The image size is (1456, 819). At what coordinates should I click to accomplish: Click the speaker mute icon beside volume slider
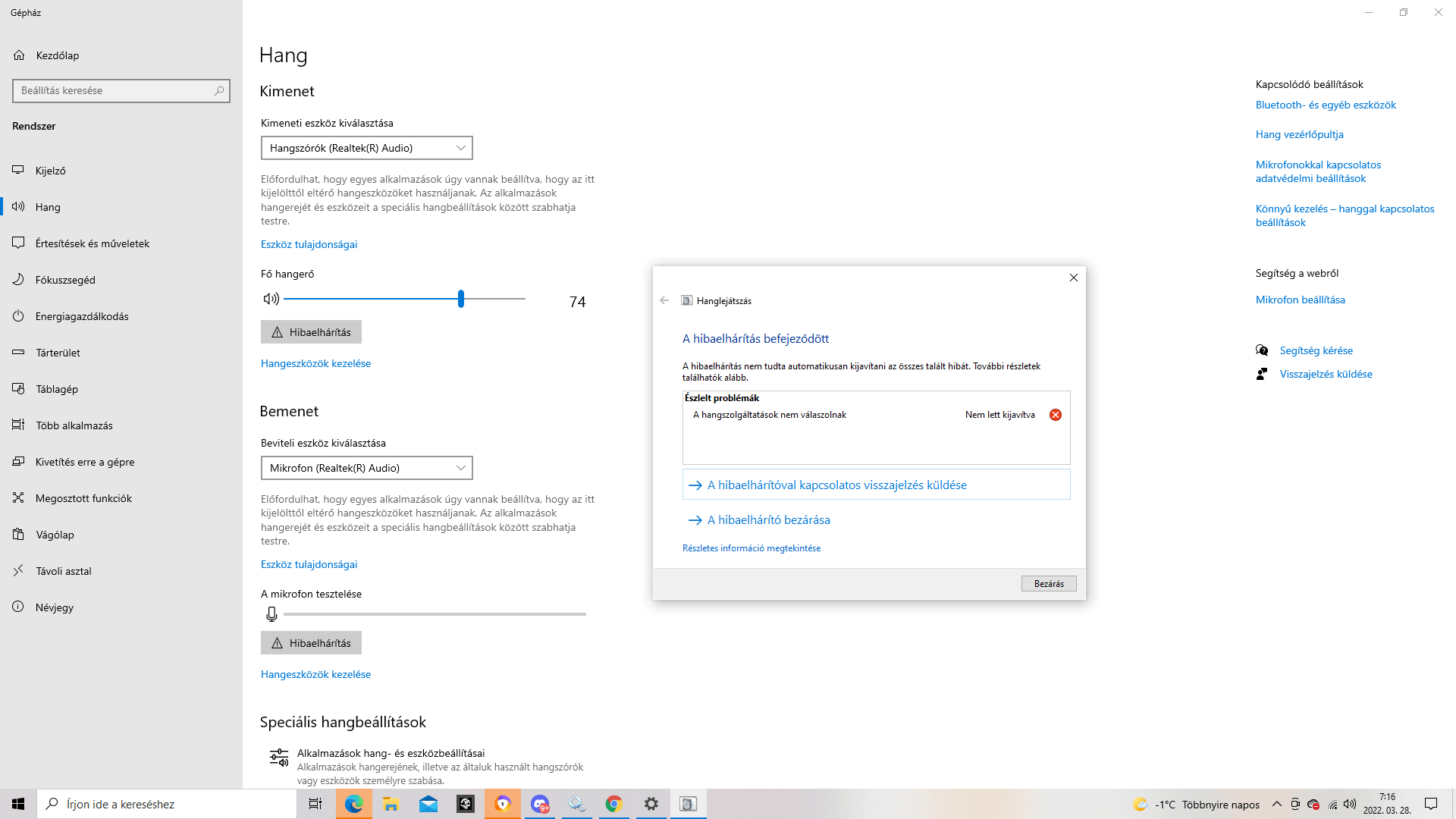(x=271, y=299)
